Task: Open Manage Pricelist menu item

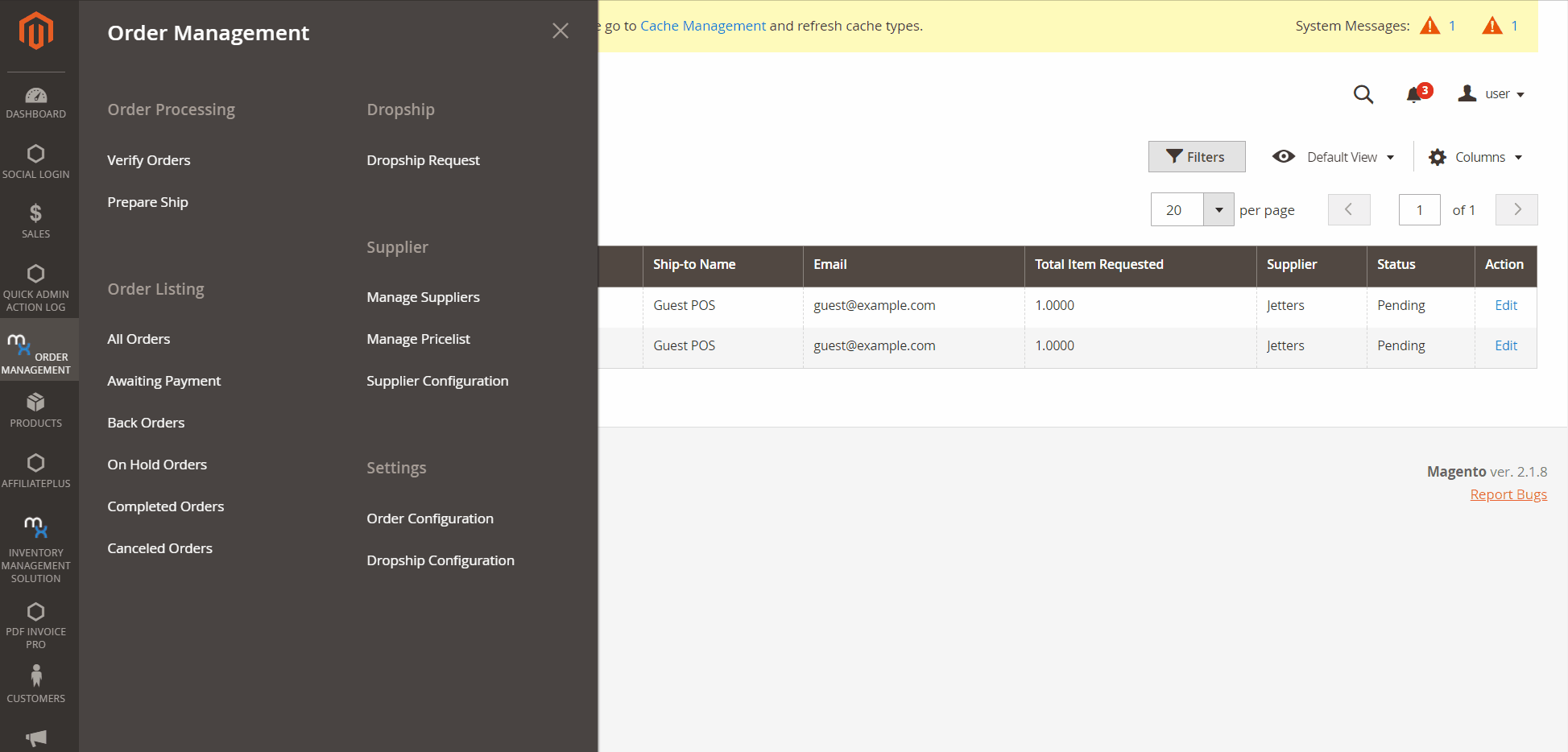Action: click(x=418, y=339)
